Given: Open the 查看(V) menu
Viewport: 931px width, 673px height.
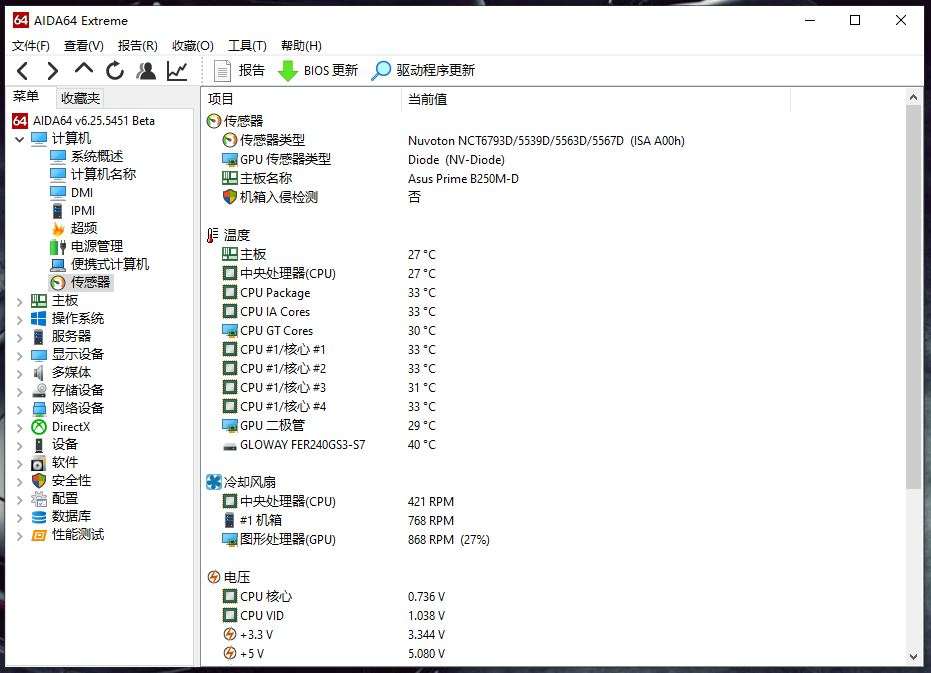Looking at the screenshot, I should pyautogui.click(x=84, y=46).
